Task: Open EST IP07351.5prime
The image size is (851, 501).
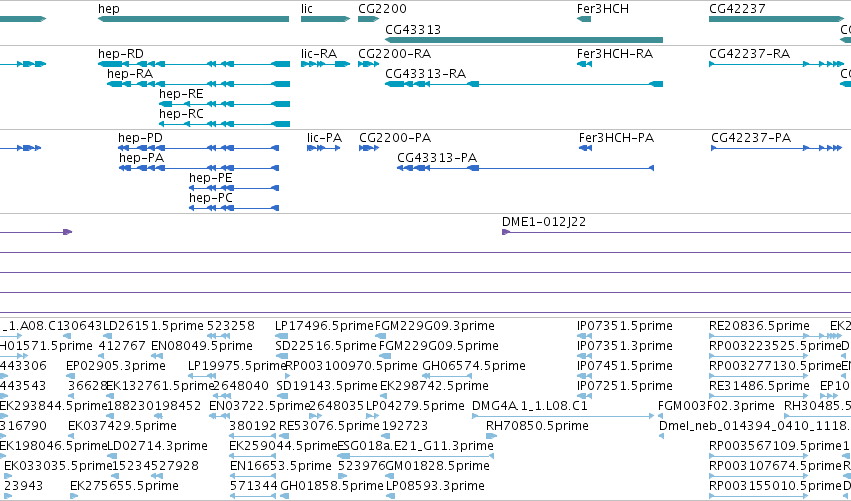Action: coord(625,326)
